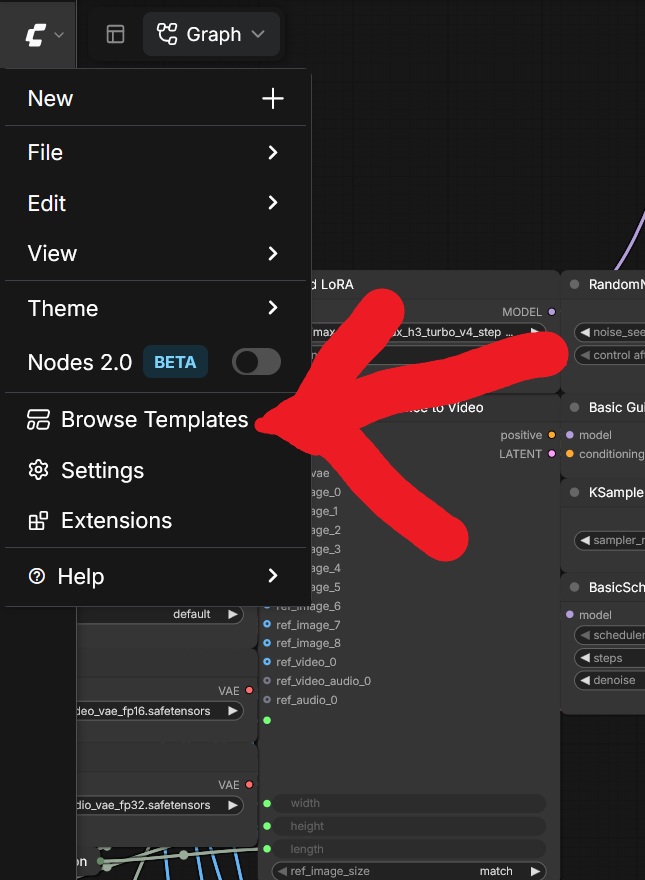This screenshot has width=645, height=880.
Task: Click the Help question mark icon
Action: coord(37,576)
